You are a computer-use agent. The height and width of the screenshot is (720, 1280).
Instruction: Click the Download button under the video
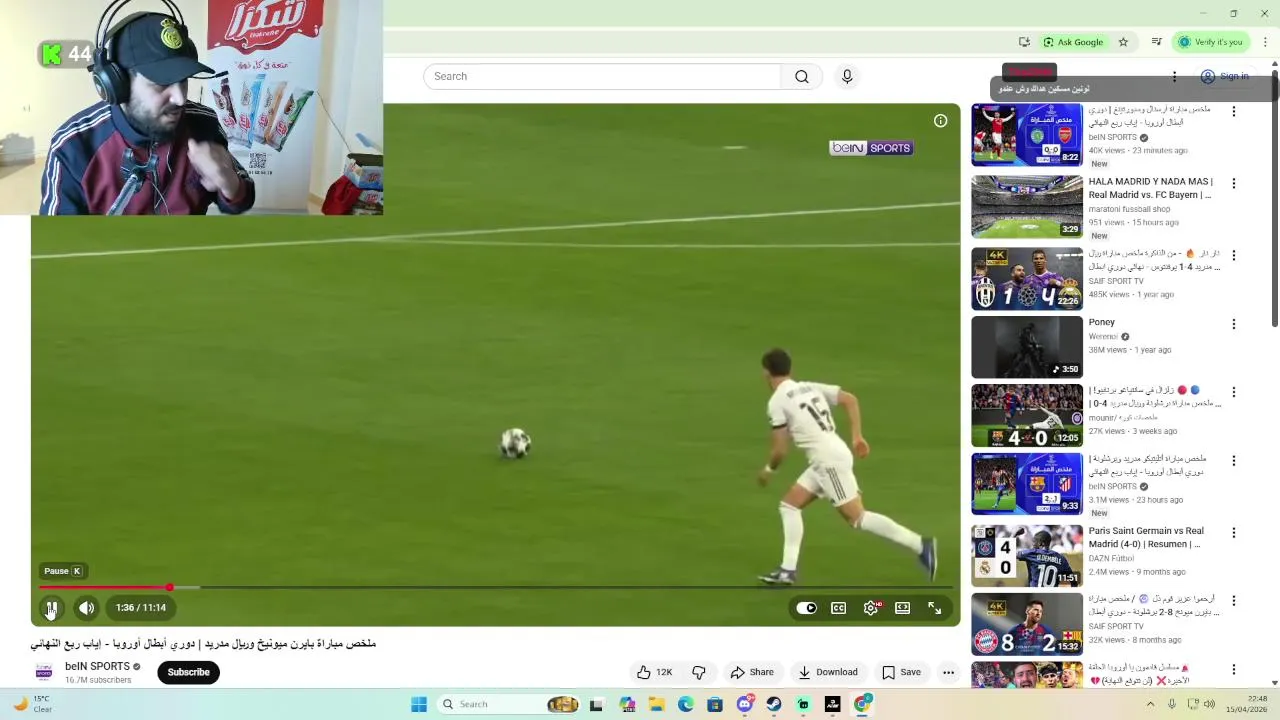pos(828,672)
